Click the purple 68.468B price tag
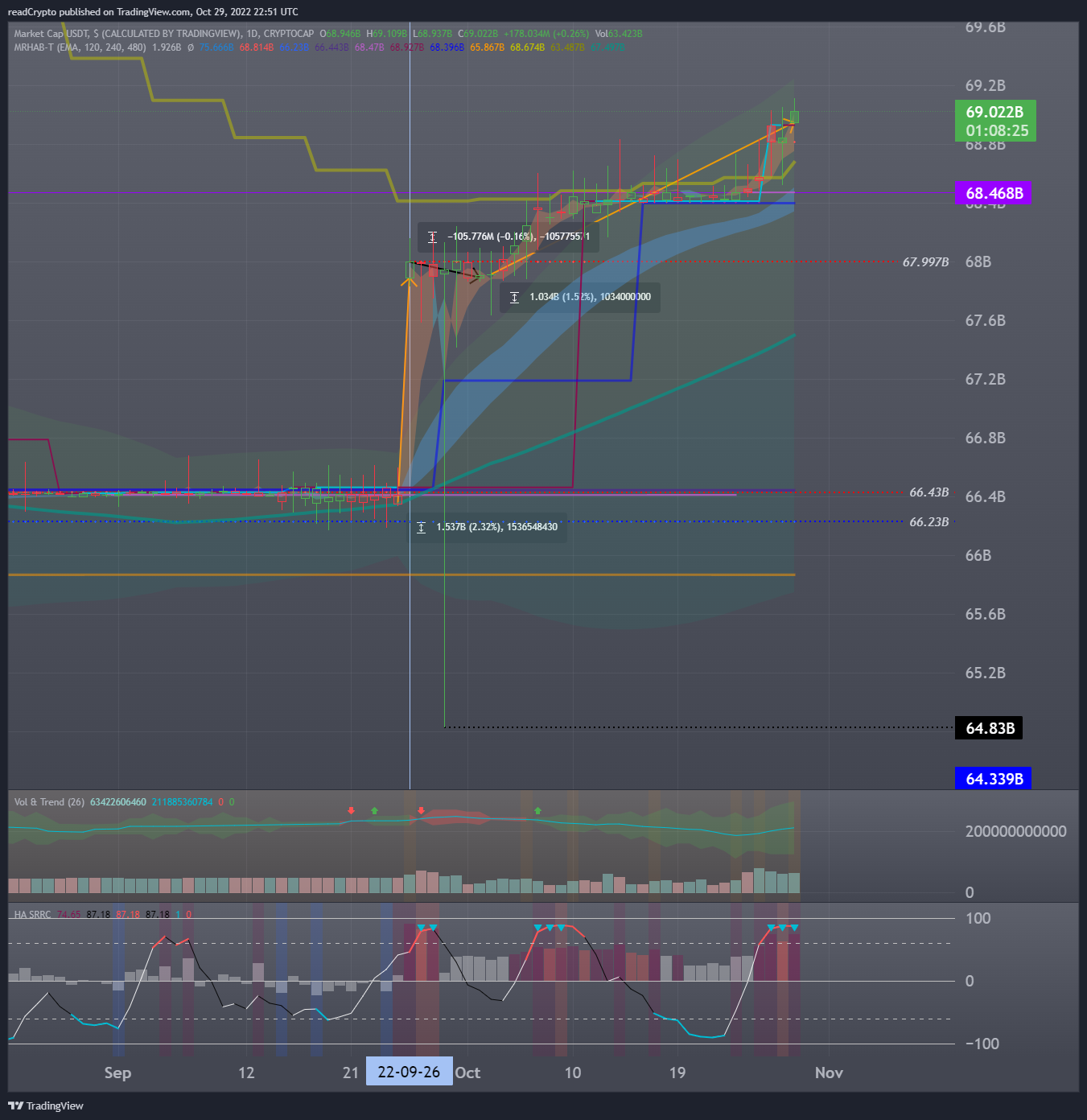The image size is (1087, 1120). coord(994,193)
